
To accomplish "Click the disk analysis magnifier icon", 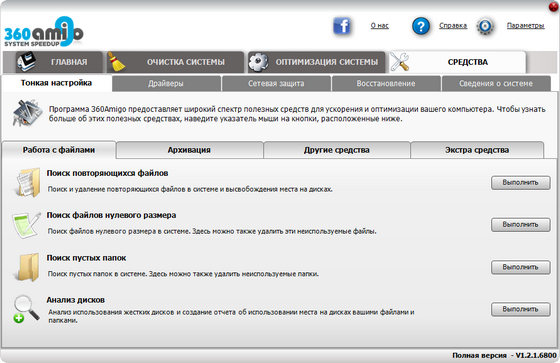I will 26,309.
